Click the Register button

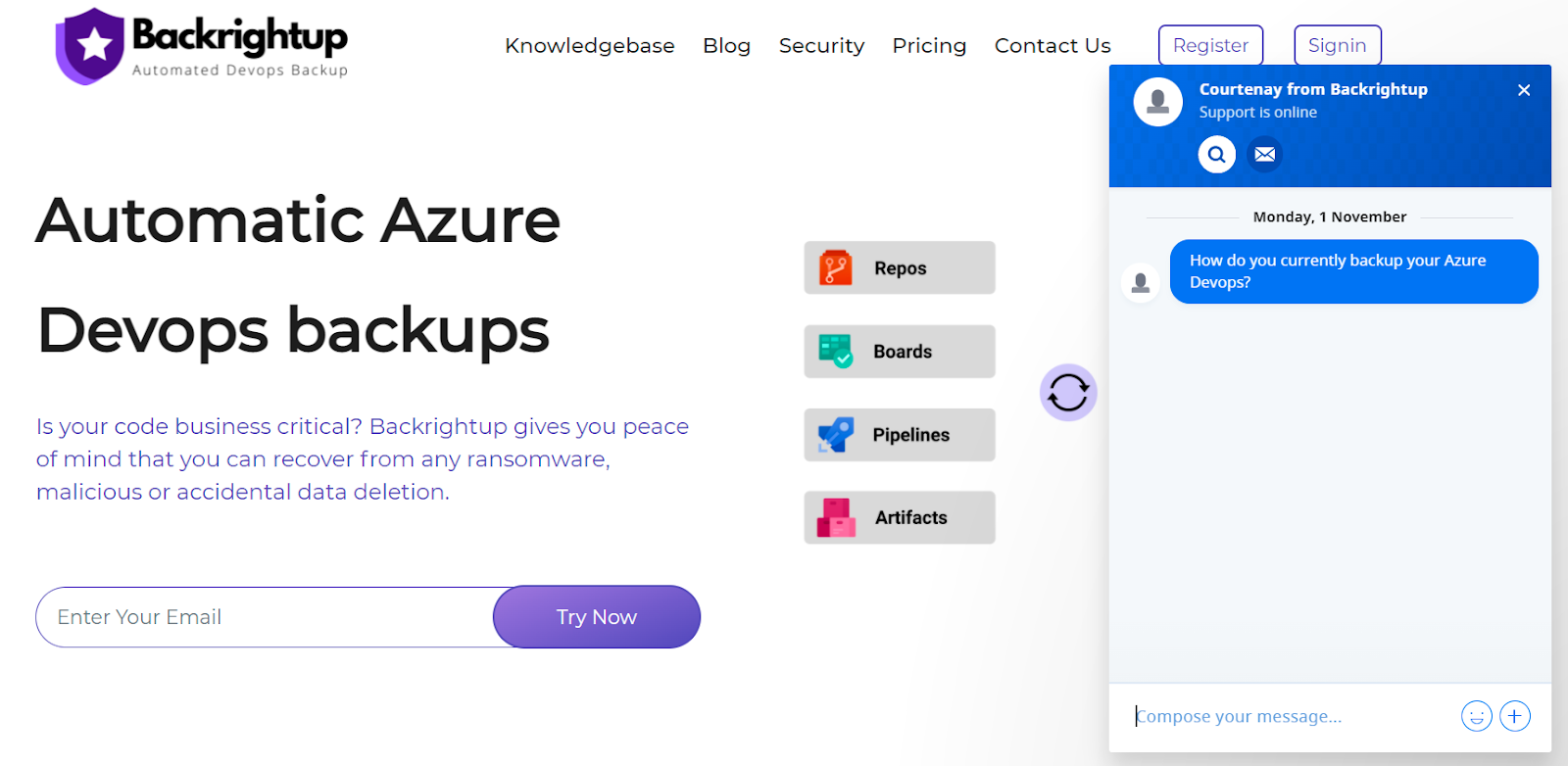click(x=1210, y=45)
